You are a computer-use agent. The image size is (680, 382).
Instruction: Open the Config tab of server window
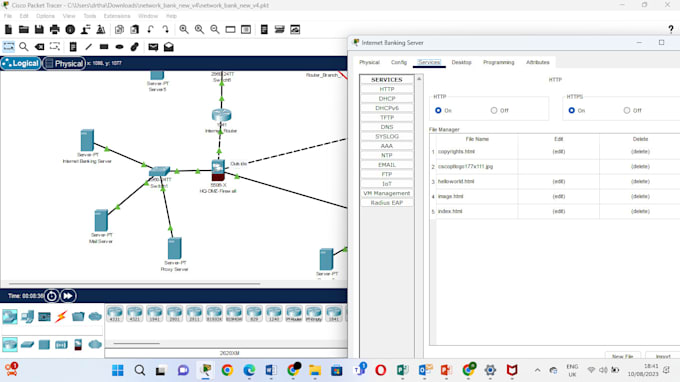tap(399, 62)
